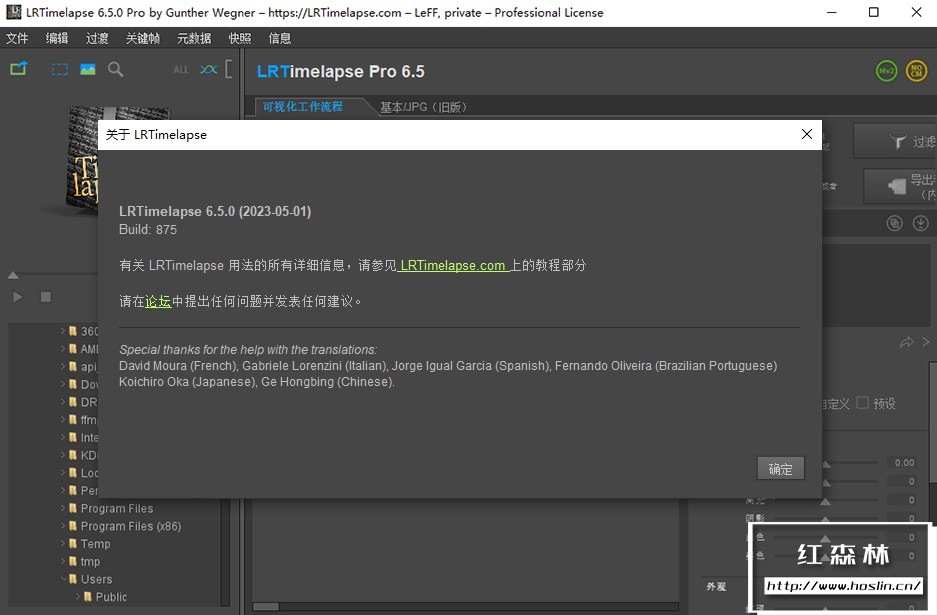
Task: Open the magnifier search icon
Action: [x=115, y=69]
